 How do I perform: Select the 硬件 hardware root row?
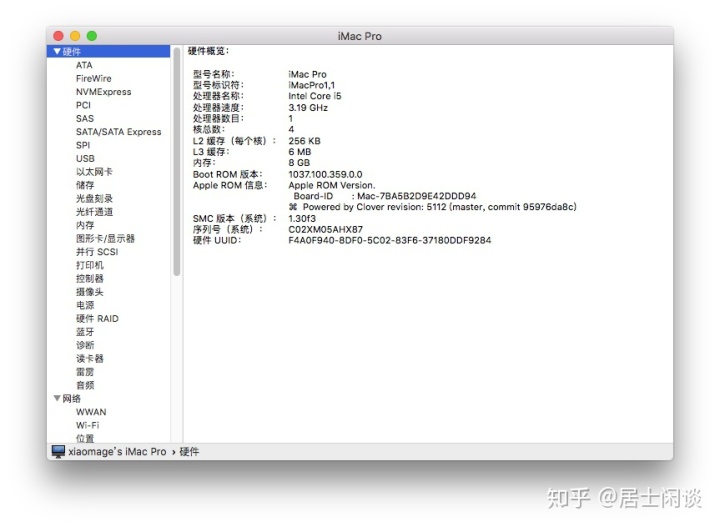(x=108, y=51)
